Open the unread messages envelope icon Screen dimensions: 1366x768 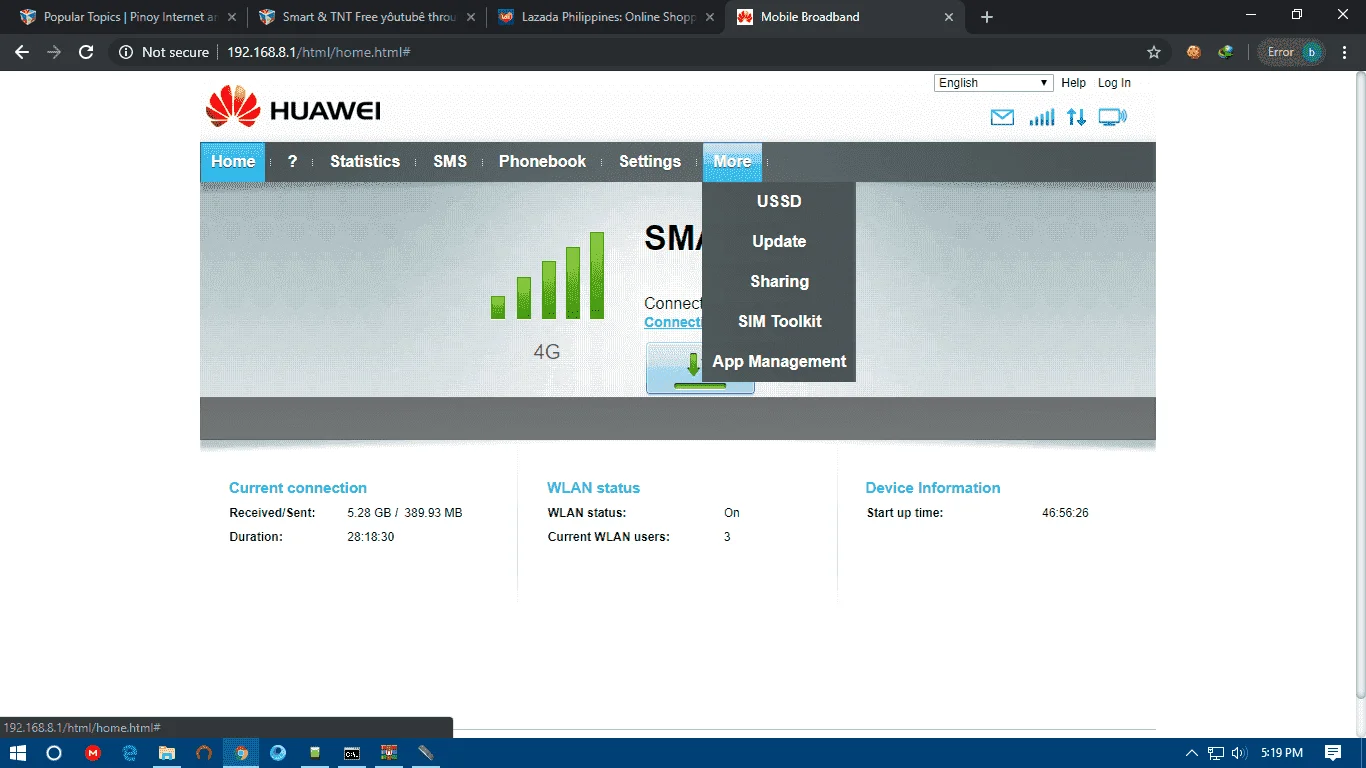(x=1002, y=117)
